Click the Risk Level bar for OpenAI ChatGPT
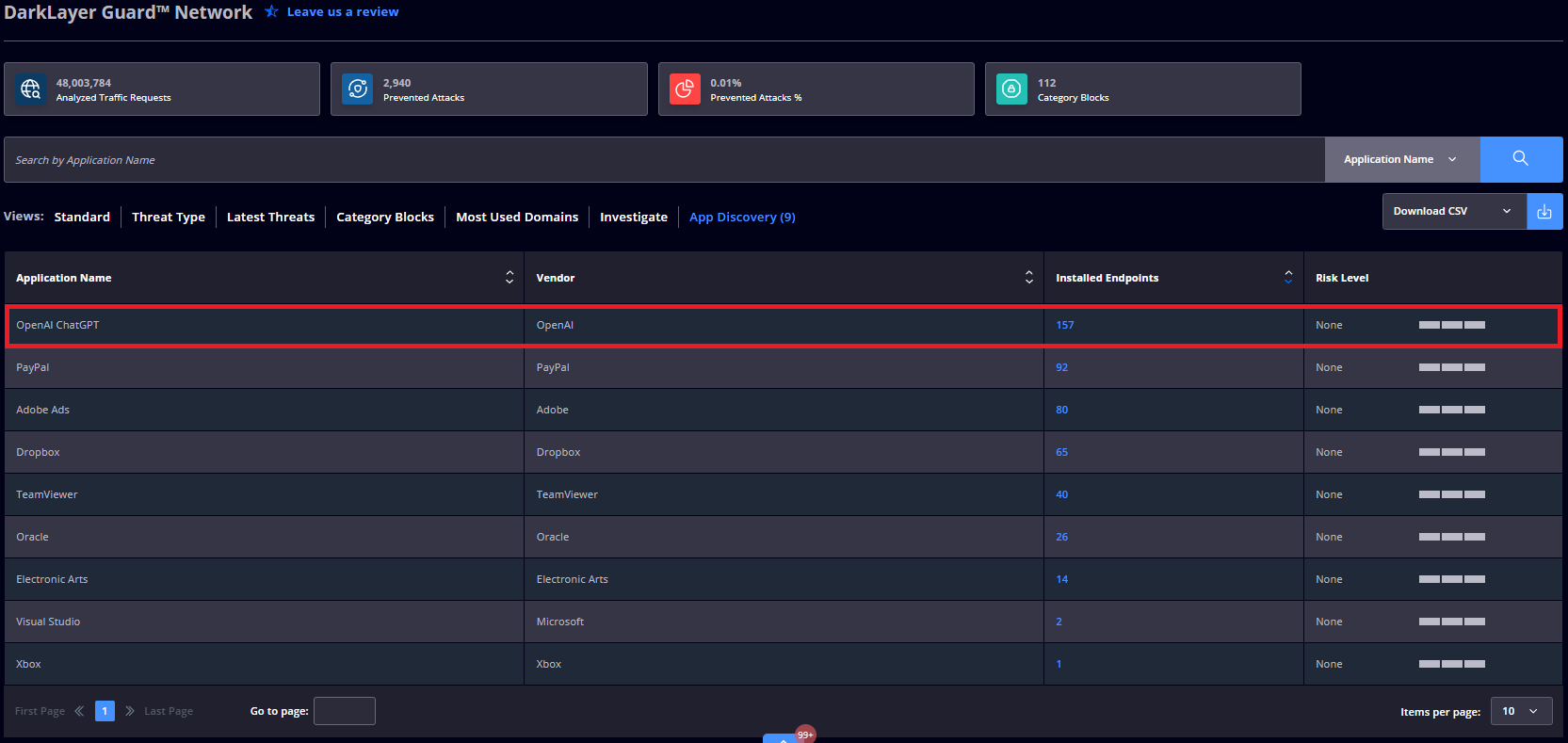 [x=1452, y=325]
